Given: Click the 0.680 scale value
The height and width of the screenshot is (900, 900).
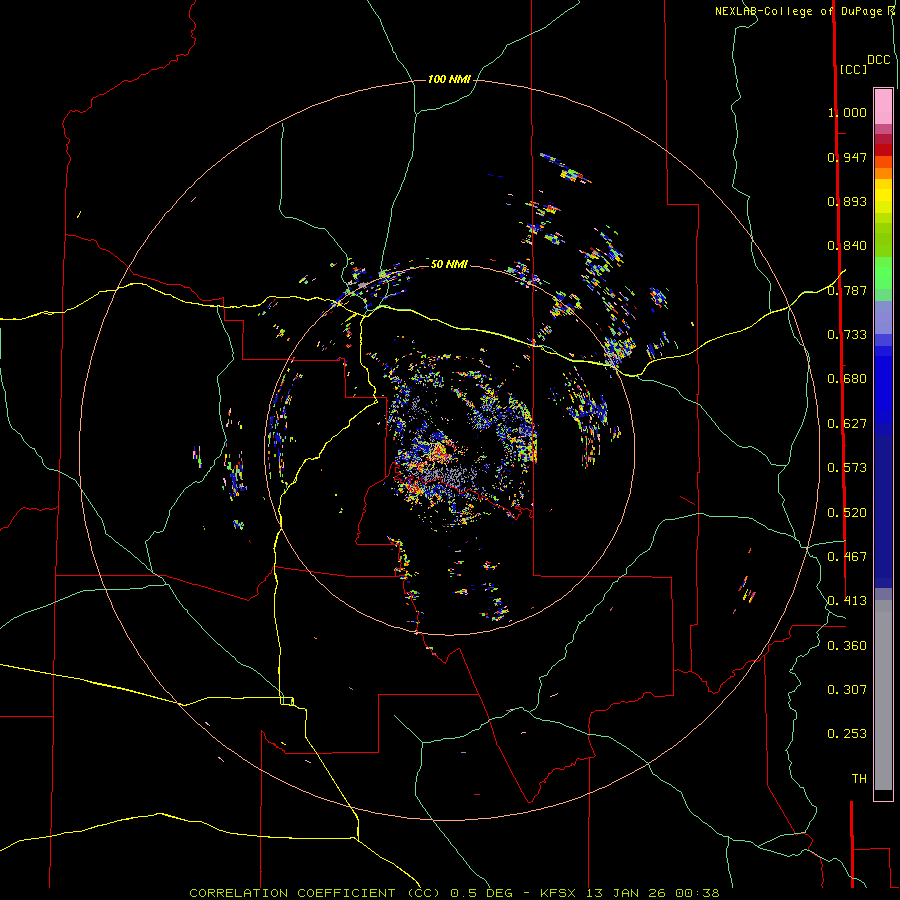Looking at the screenshot, I should [847, 379].
